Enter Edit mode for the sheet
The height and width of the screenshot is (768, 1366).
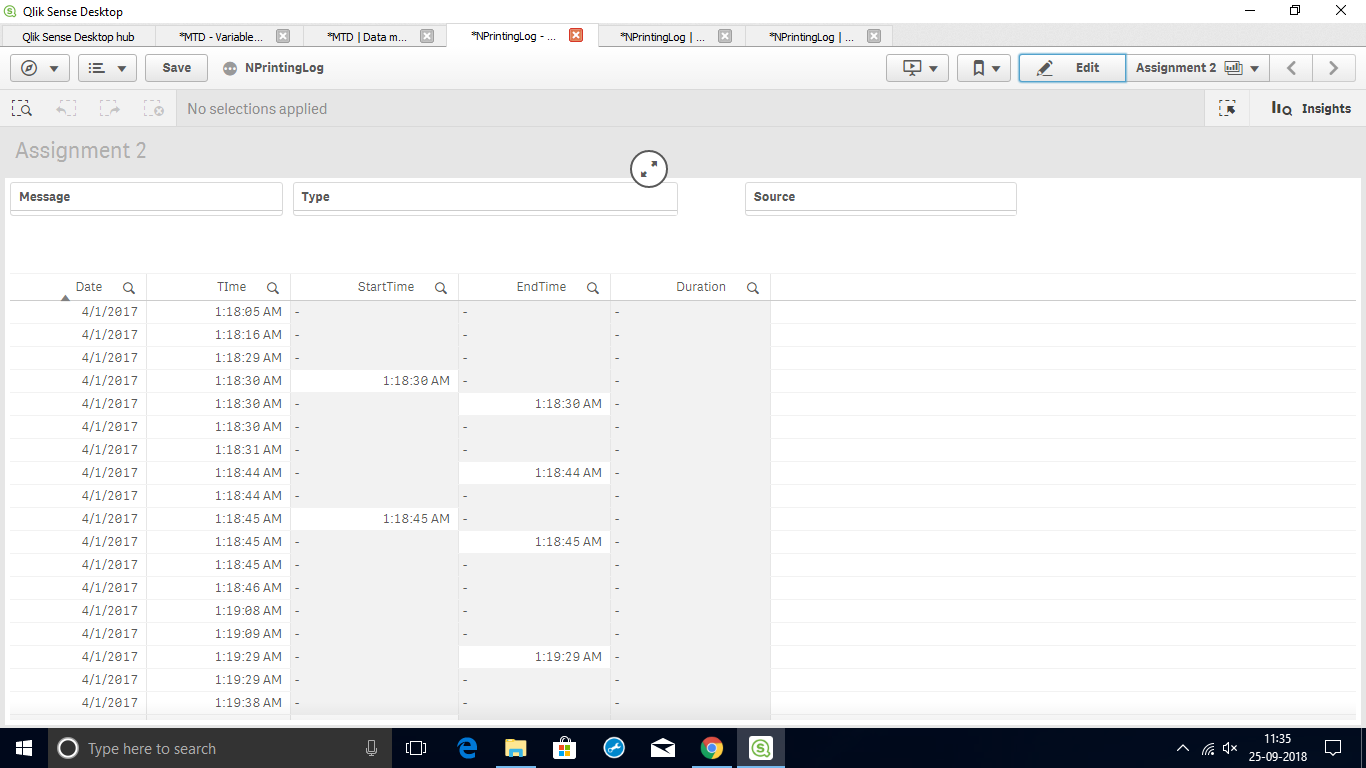[x=1072, y=68]
